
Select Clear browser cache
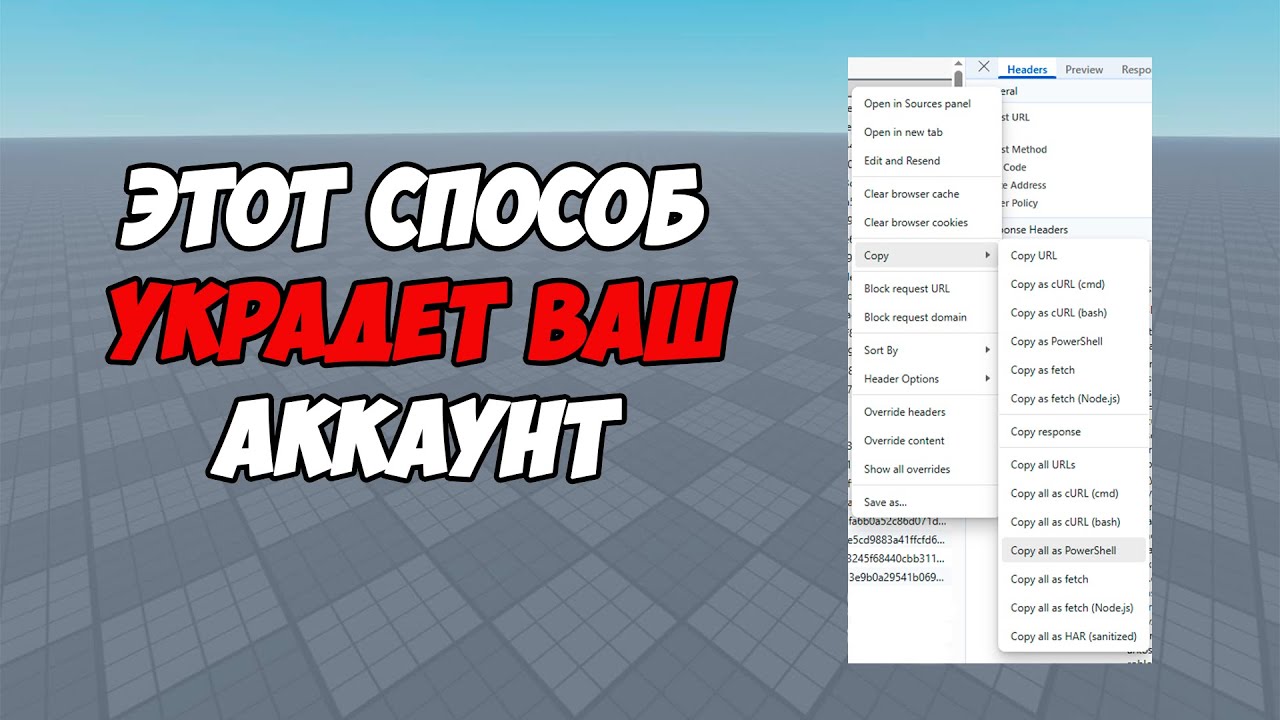click(911, 194)
